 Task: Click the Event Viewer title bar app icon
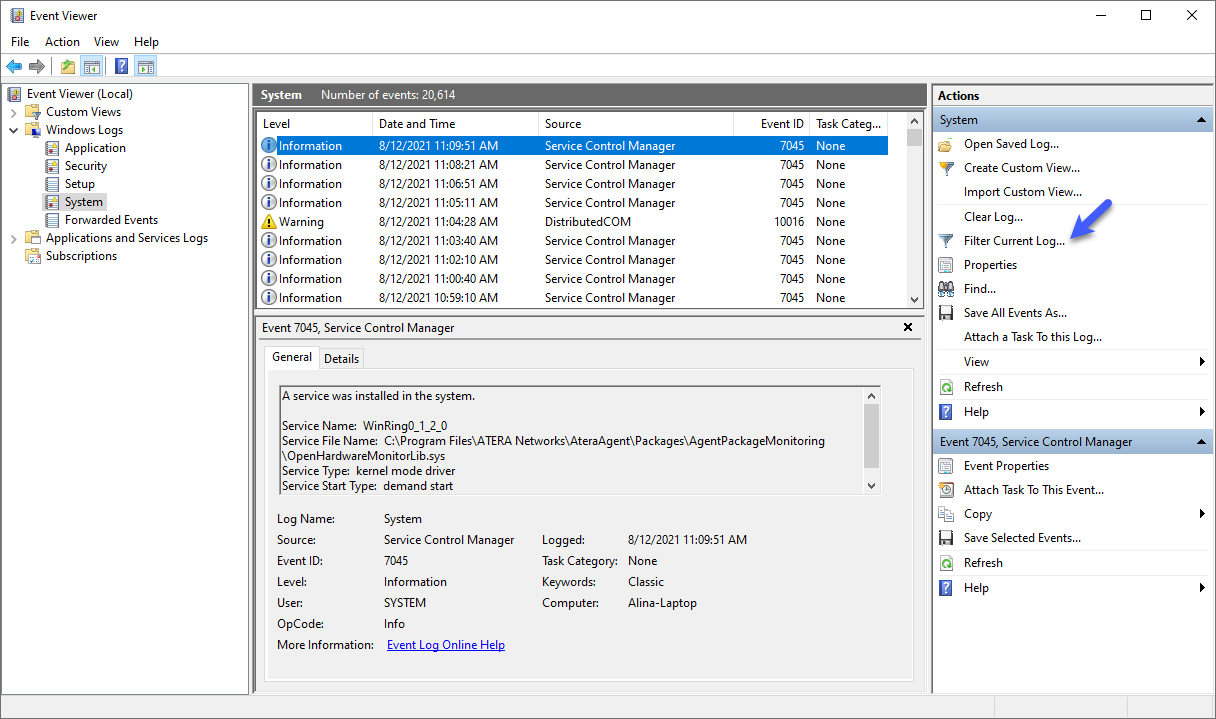tap(16, 15)
